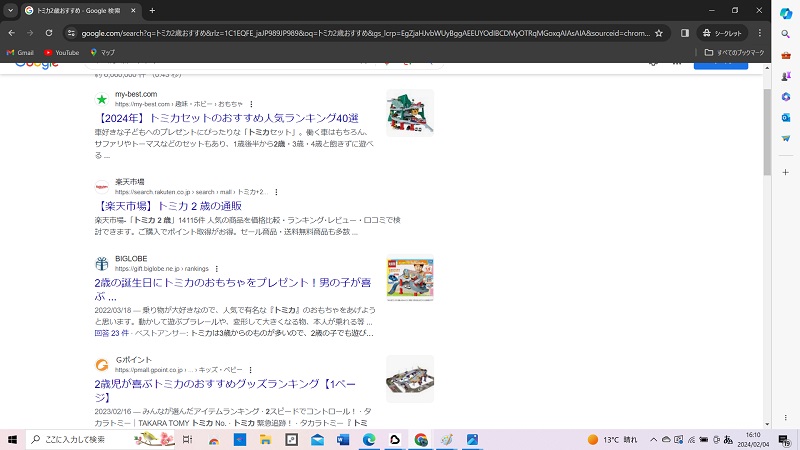Expand the tab search dropdown arrow
Screen dimensions: 800x450
(x=10, y=10)
